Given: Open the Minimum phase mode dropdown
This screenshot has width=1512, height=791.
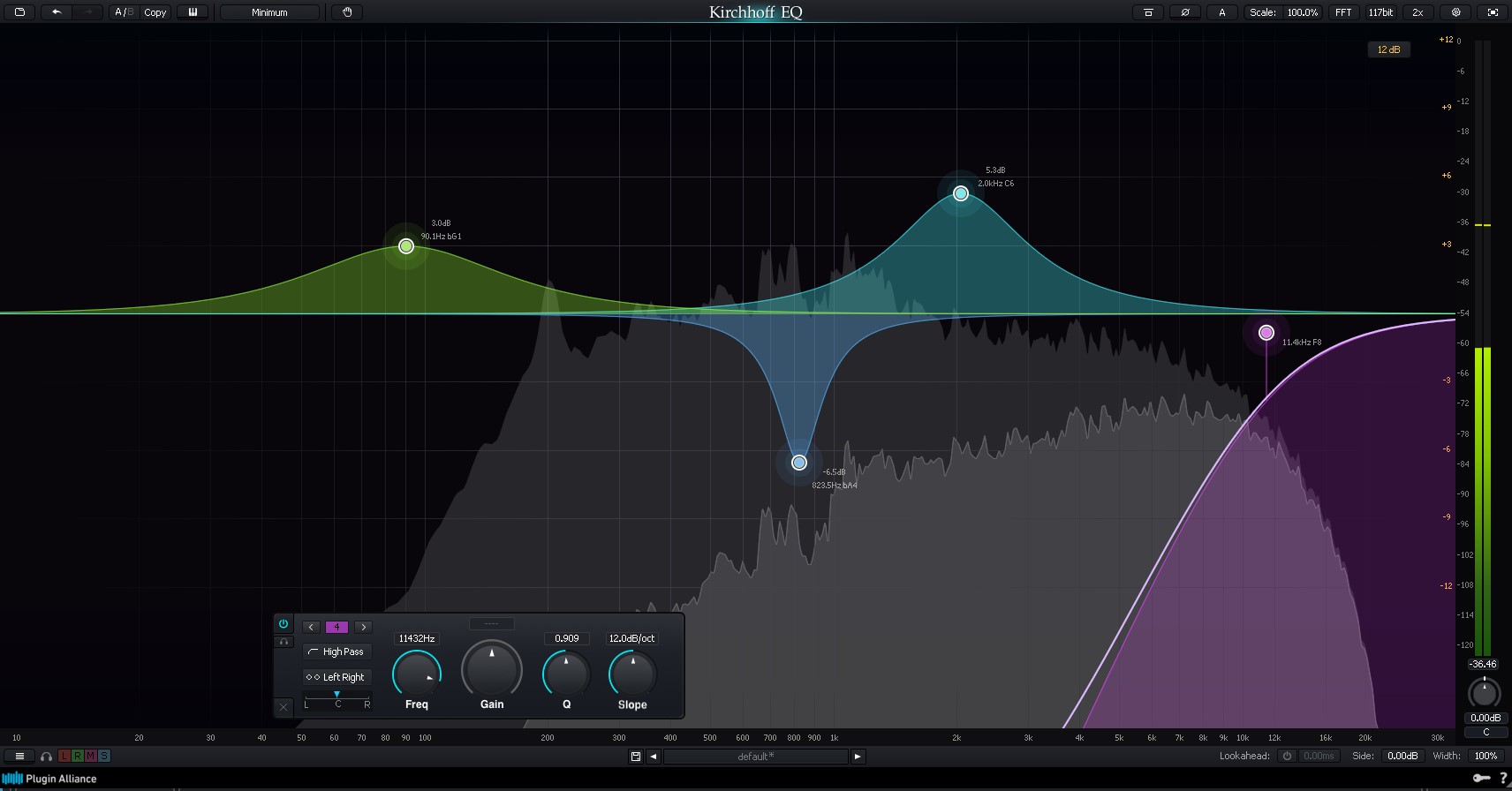Looking at the screenshot, I should pyautogui.click(x=269, y=12).
